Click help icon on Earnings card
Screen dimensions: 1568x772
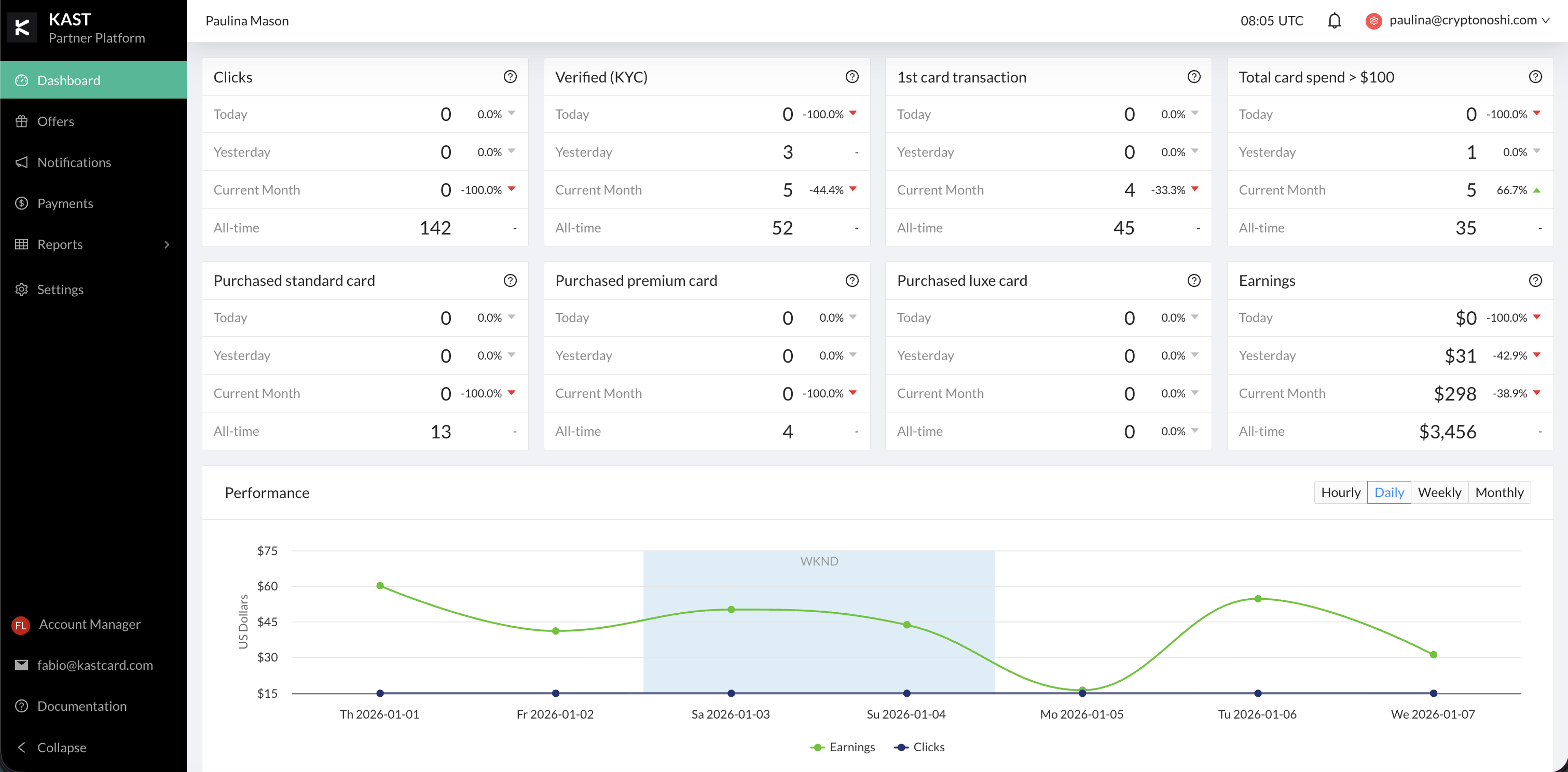click(1535, 280)
